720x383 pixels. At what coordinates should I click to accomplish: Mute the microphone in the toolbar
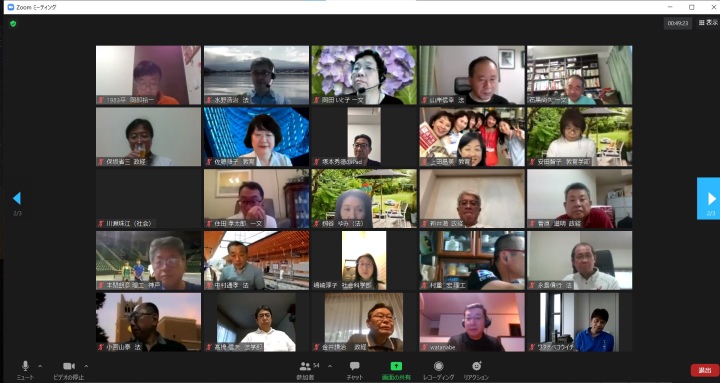point(25,366)
